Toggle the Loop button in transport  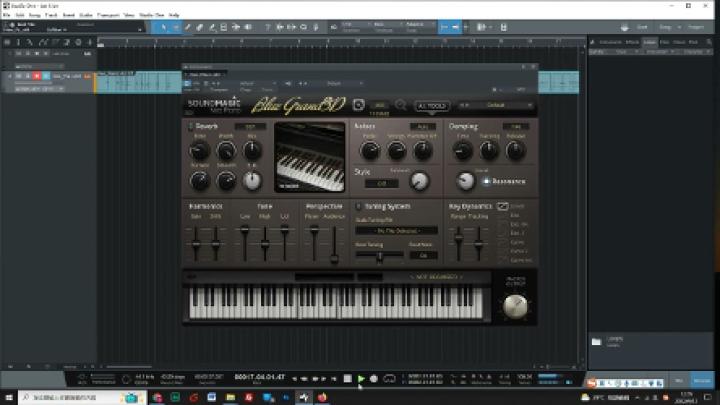point(389,379)
